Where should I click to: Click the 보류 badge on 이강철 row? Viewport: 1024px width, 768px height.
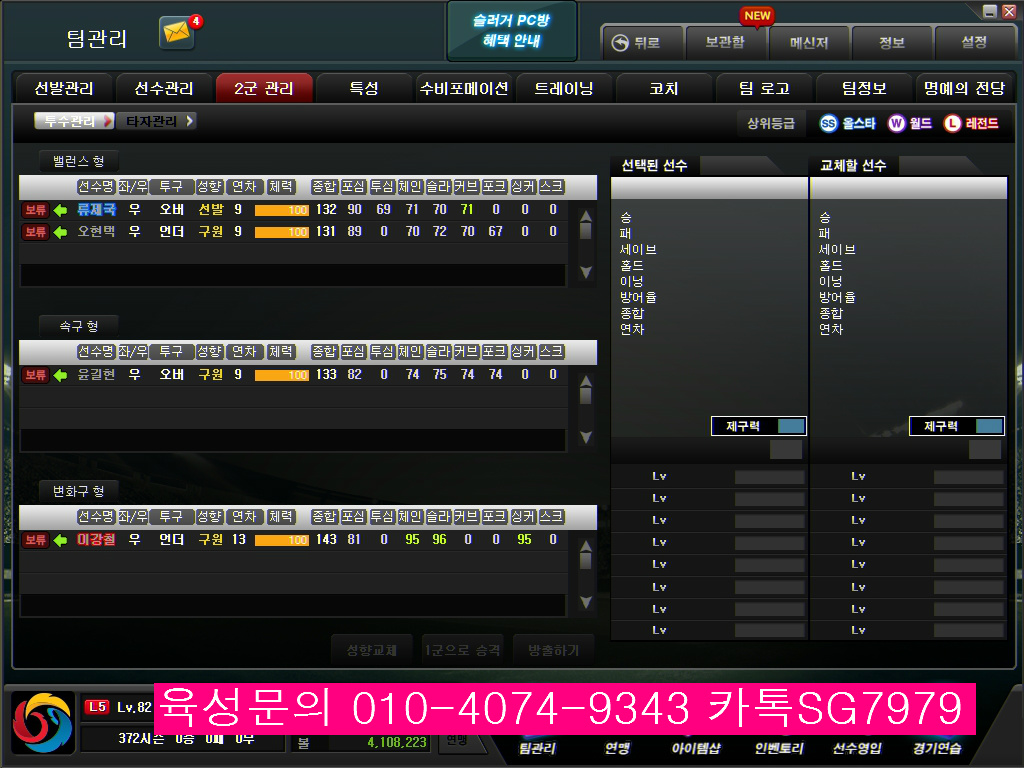point(35,541)
